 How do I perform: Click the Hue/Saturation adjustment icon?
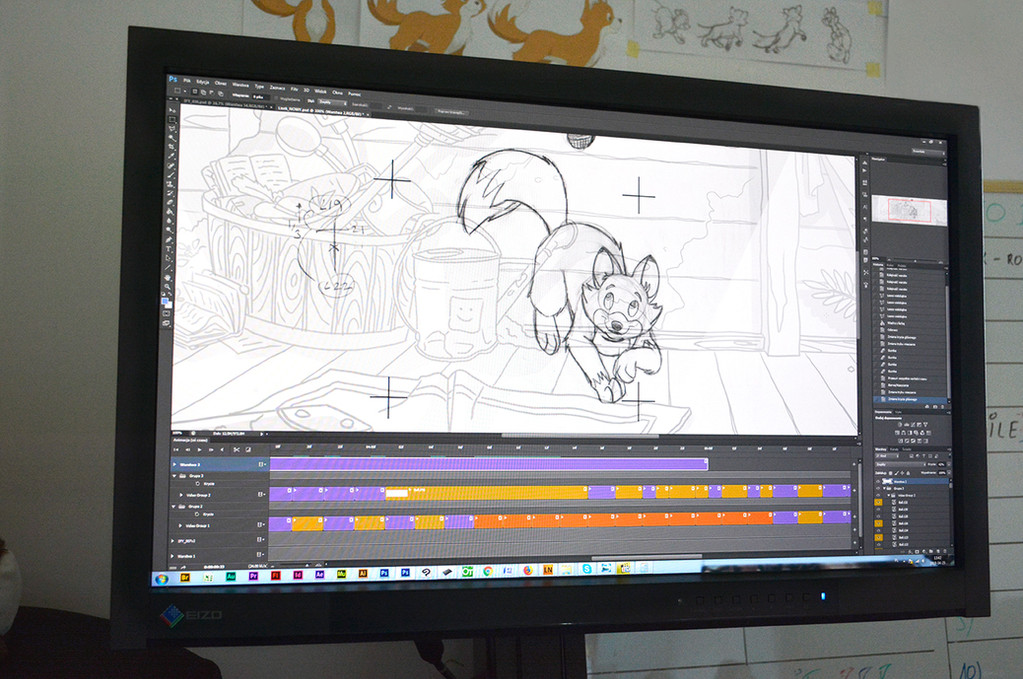[896, 433]
